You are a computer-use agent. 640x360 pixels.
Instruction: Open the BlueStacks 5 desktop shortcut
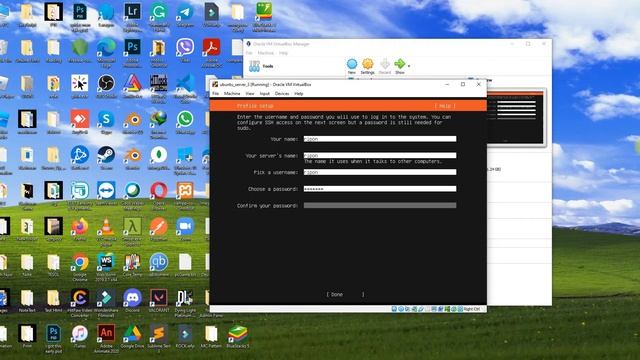point(237,336)
